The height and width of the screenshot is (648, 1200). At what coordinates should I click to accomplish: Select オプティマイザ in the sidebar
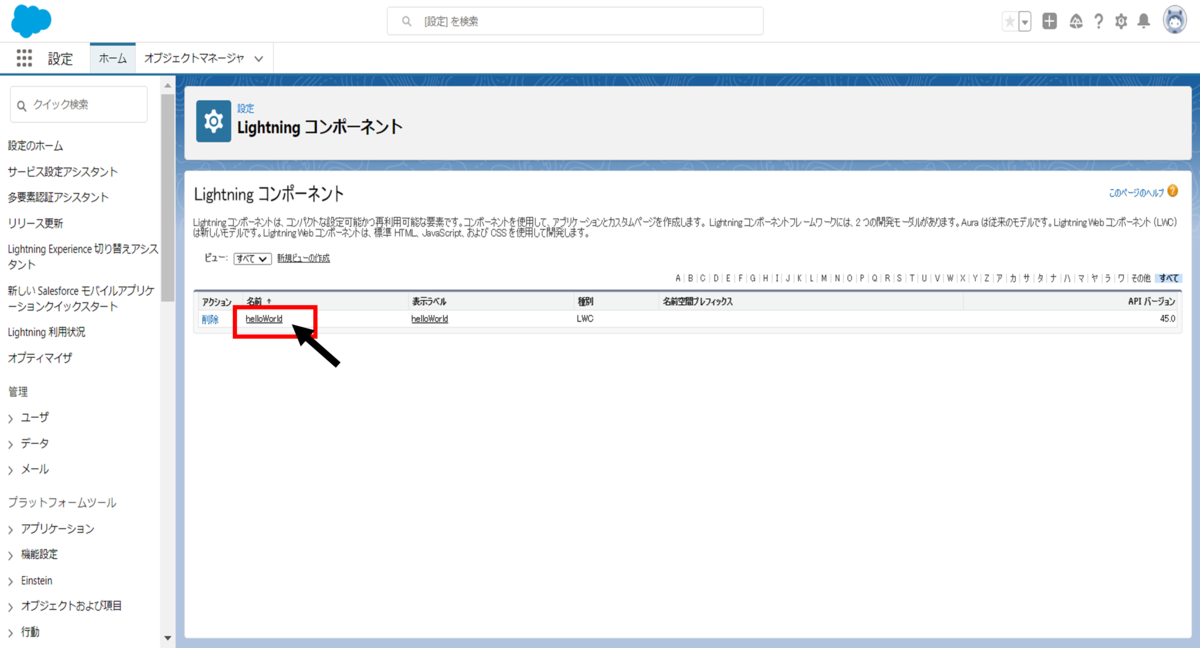pos(40,358)
